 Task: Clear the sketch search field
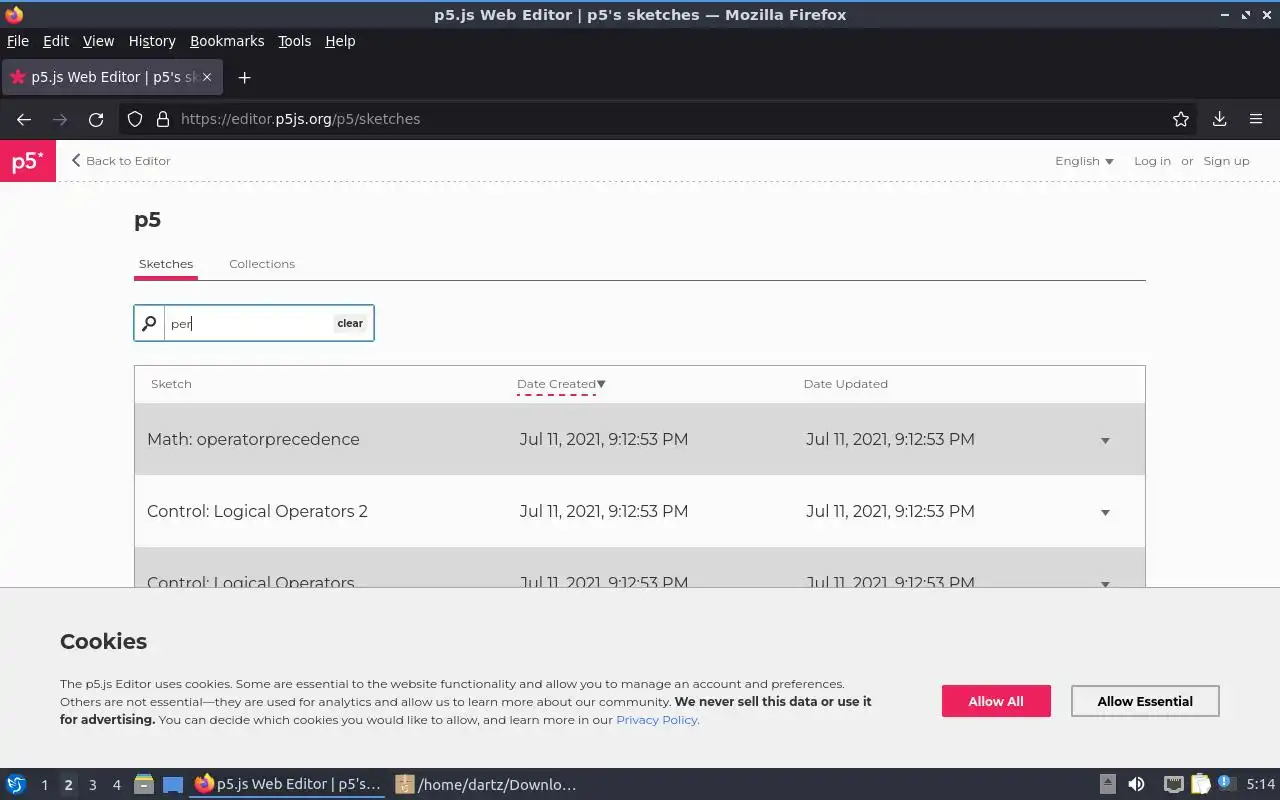click(350, 323)
